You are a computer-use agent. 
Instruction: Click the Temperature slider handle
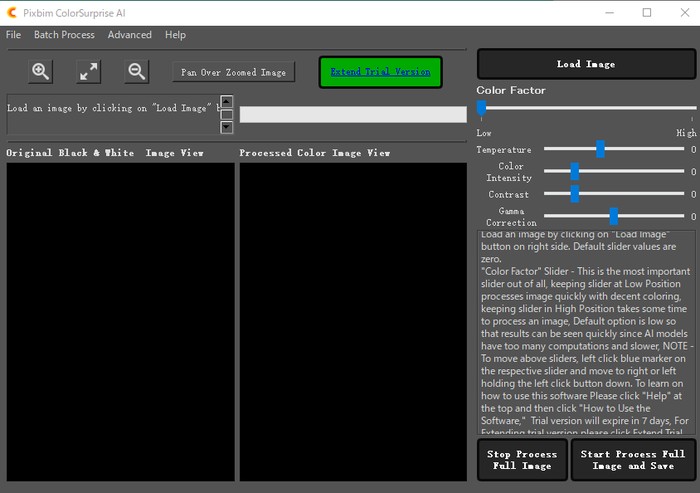coord(600,149)
